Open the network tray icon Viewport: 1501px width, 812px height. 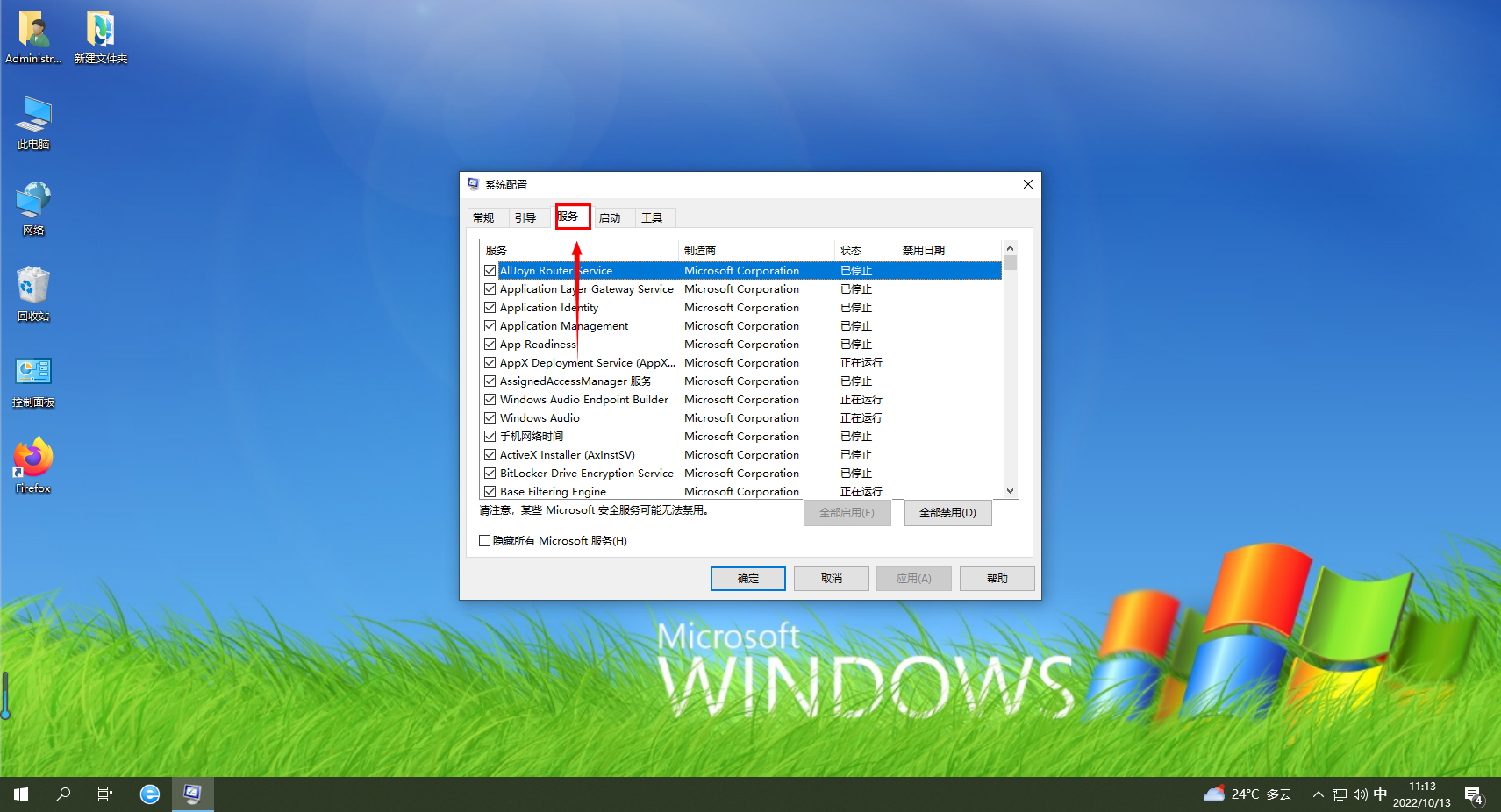pyautogui.click(x=1340, y=794)
